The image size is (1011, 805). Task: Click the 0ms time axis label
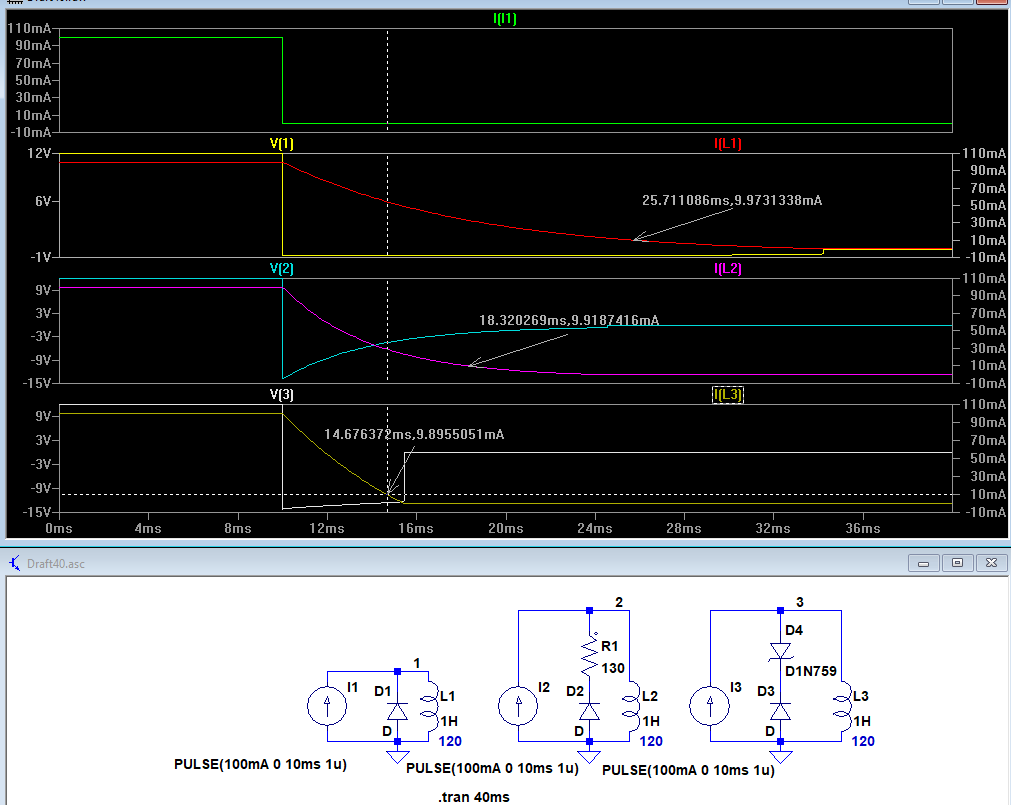(59, 528)
